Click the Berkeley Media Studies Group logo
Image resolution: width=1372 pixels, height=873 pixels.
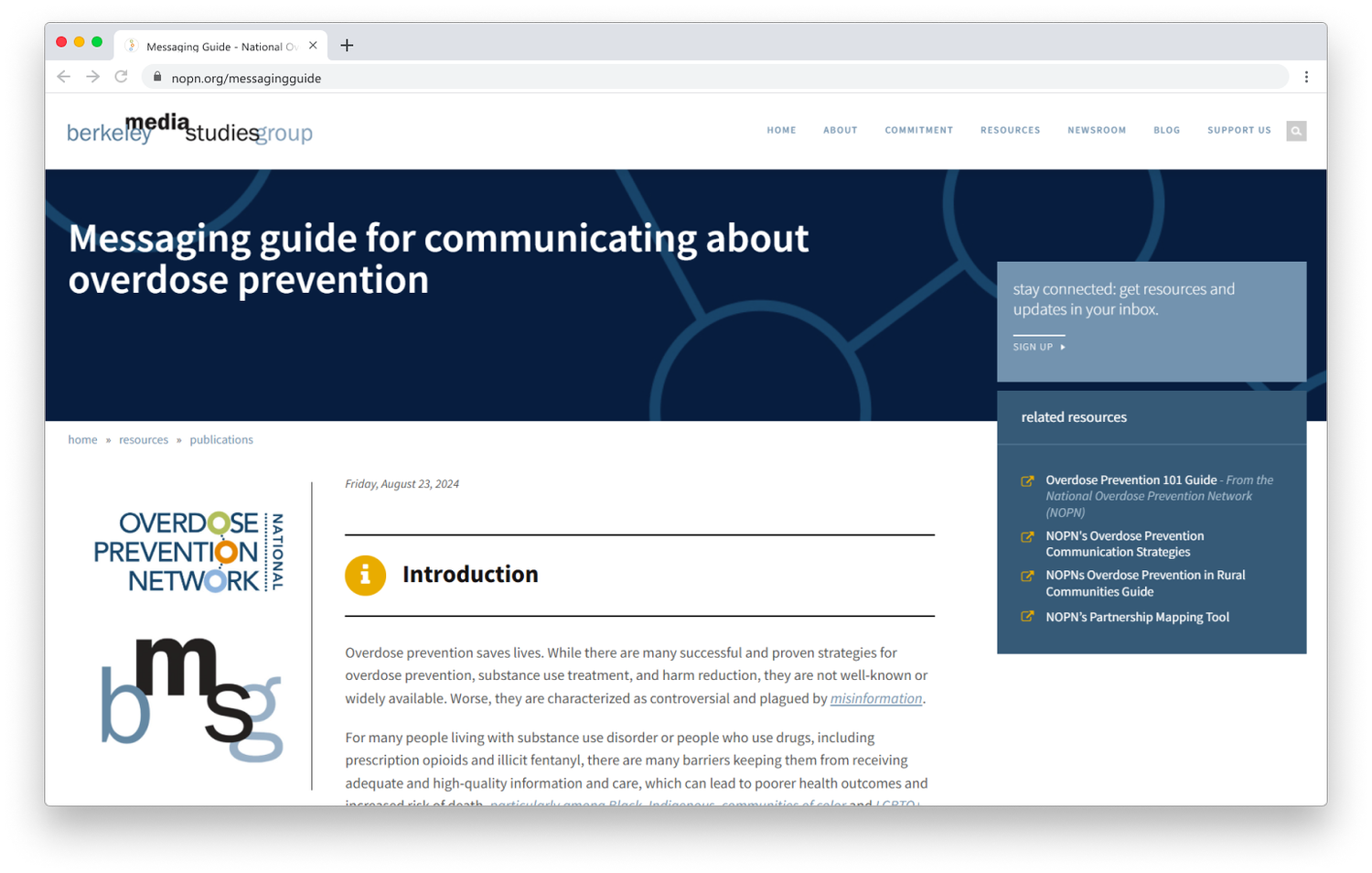tap(188, 131)
